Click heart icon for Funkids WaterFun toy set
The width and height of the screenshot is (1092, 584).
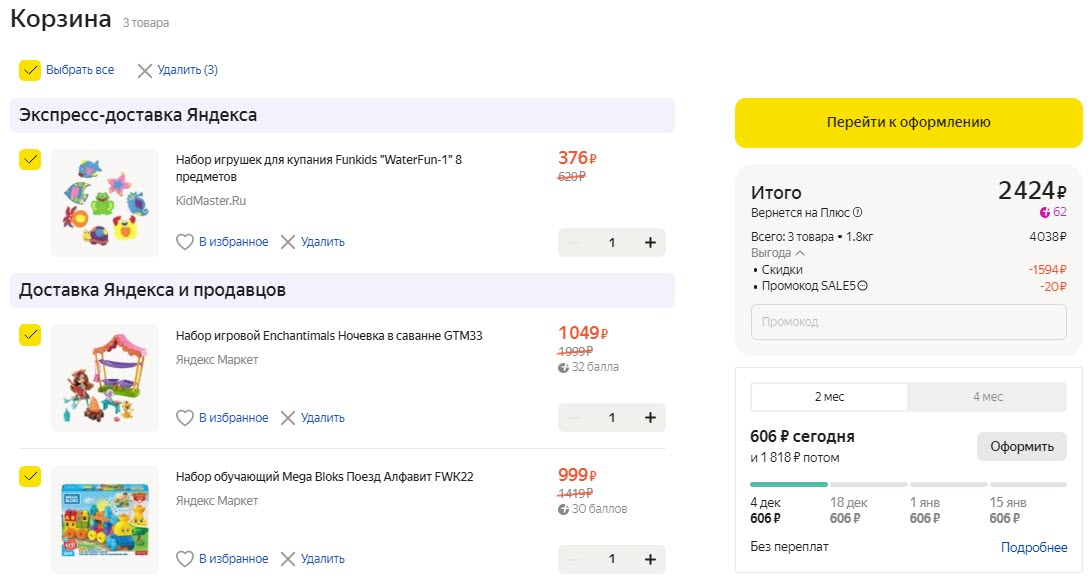pyautogui.click(x=185, y=242)
